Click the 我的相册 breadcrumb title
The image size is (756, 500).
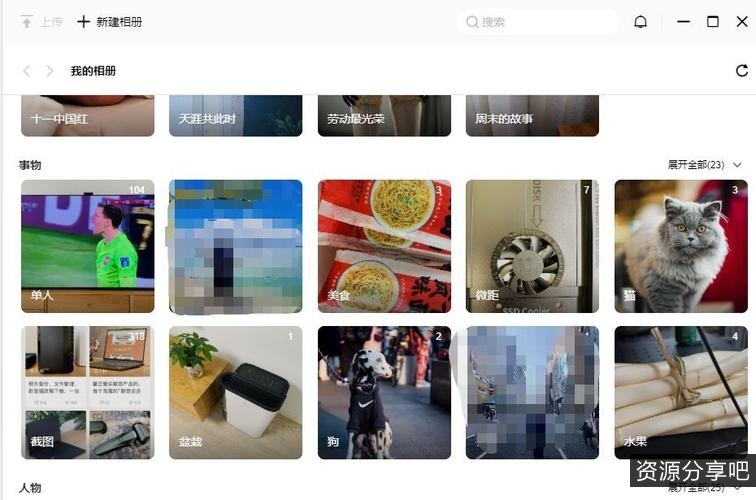point(93,71)
